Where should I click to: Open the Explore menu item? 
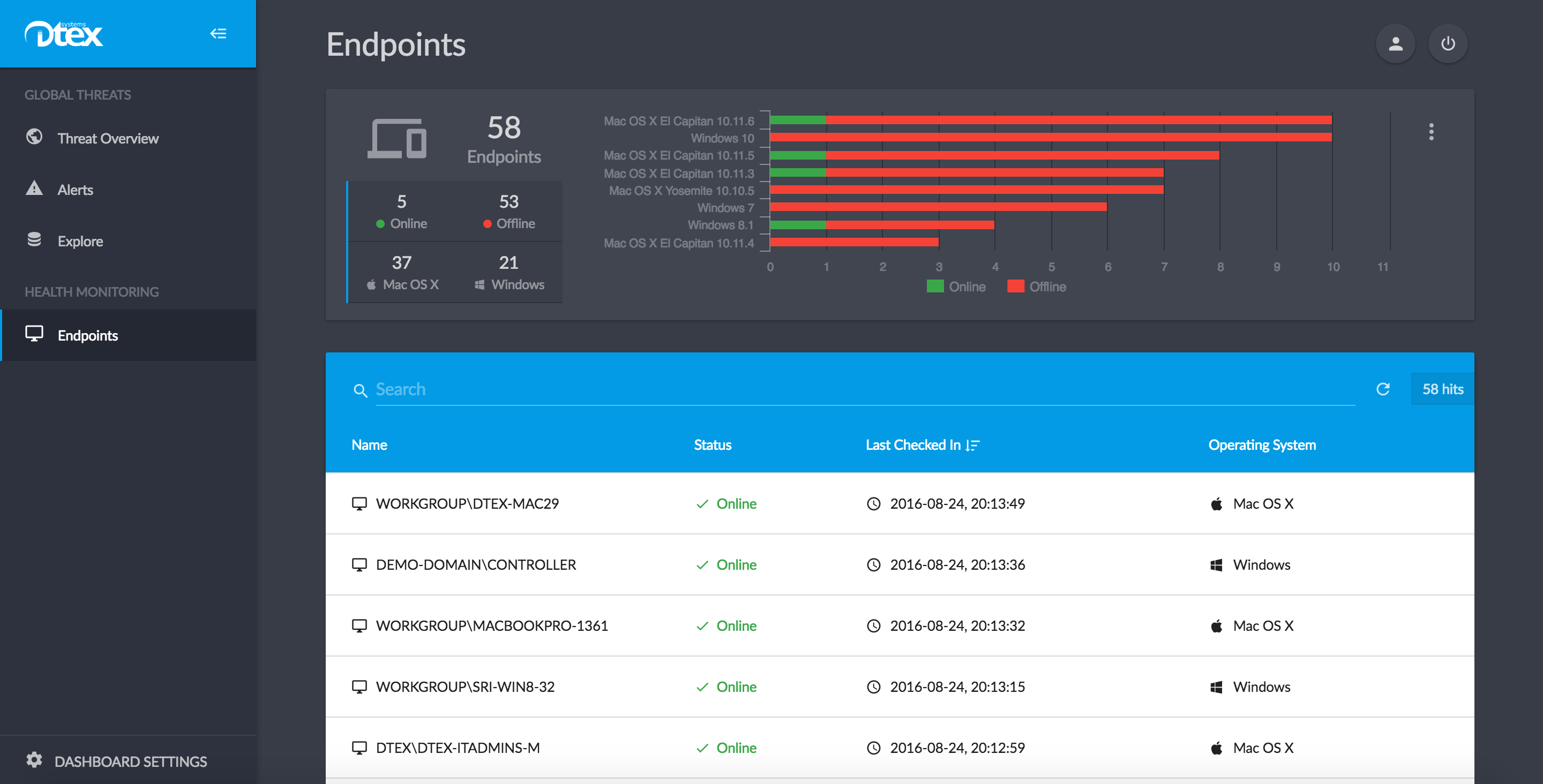point(128,241)
